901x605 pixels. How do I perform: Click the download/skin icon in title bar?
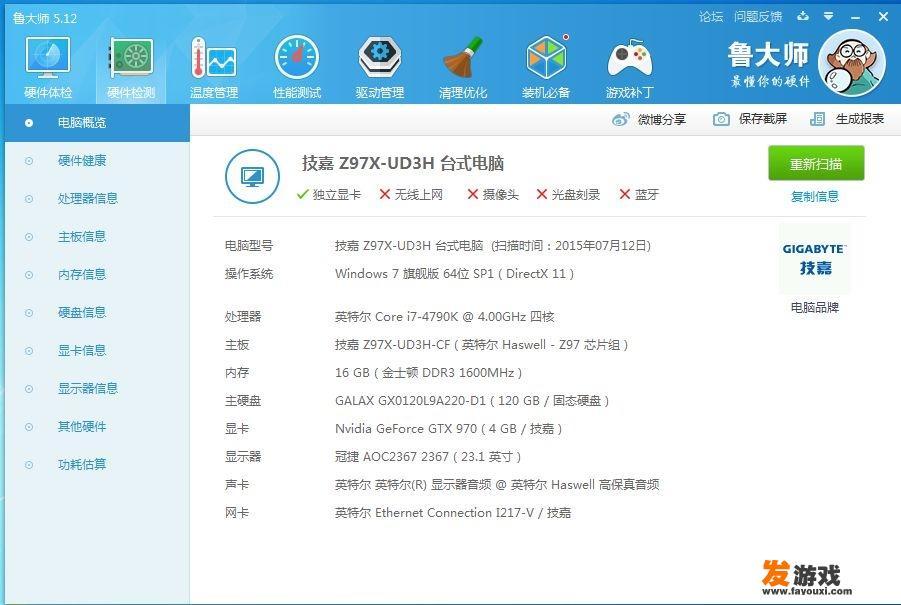(x=803, y=16)
